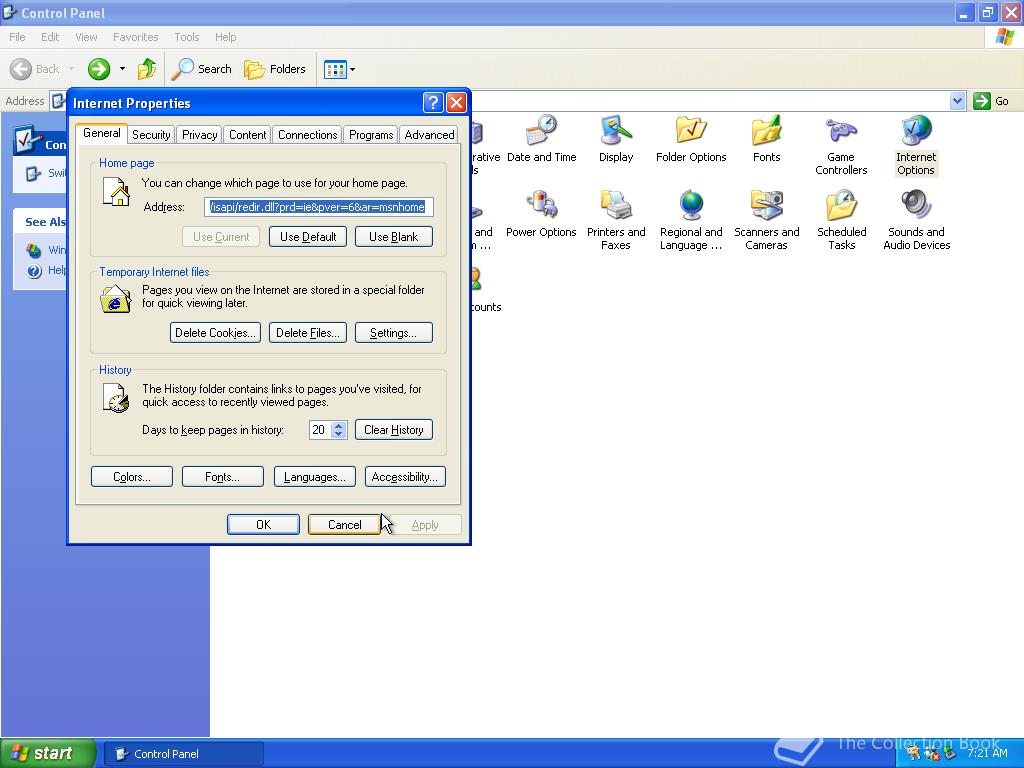This screenshot has width=1024, height=768.
Task: Switch to the Content tab
Action: [x=248, y=135]
